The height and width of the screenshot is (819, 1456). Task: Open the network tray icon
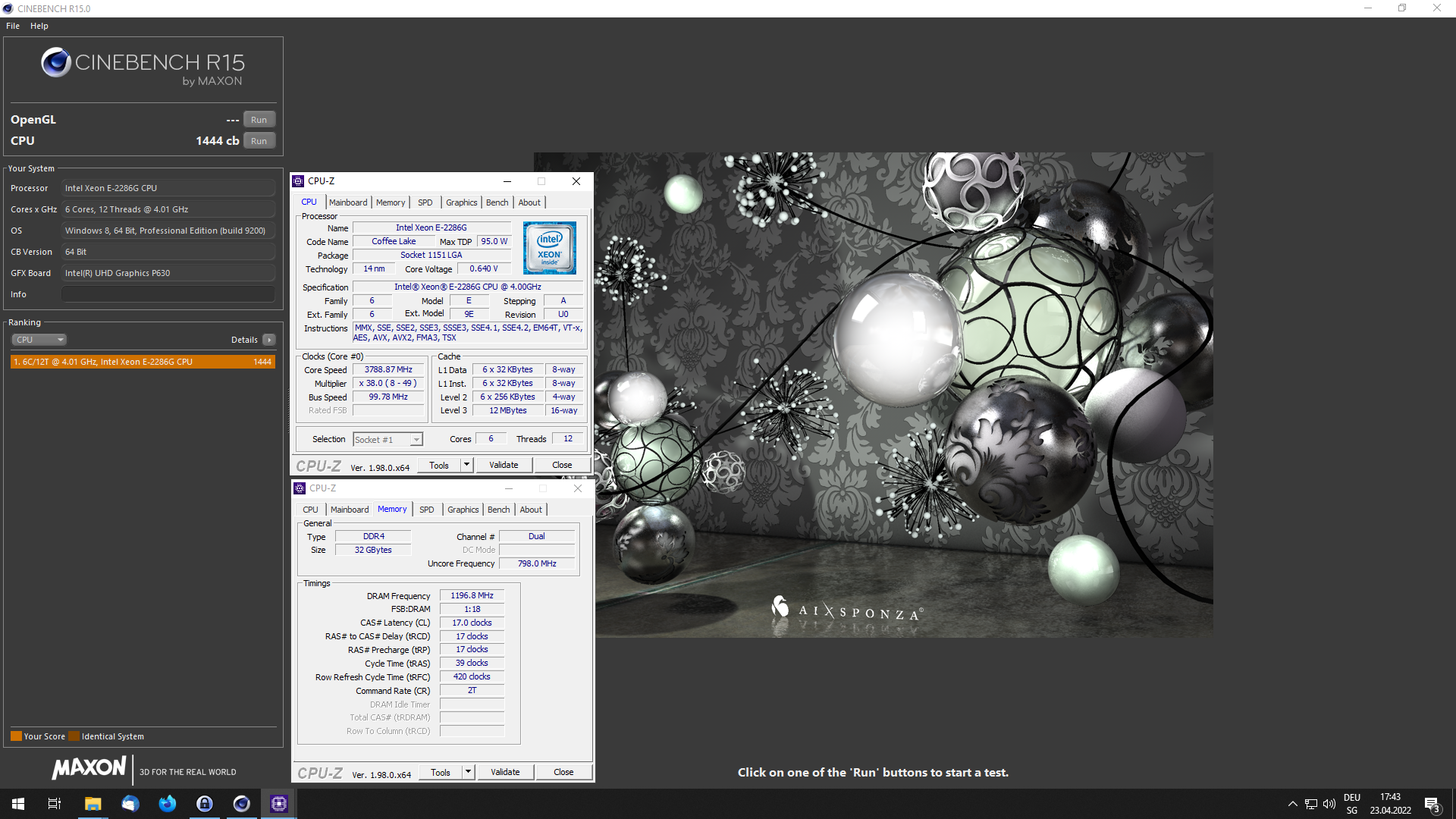(x=1311, y=804)
